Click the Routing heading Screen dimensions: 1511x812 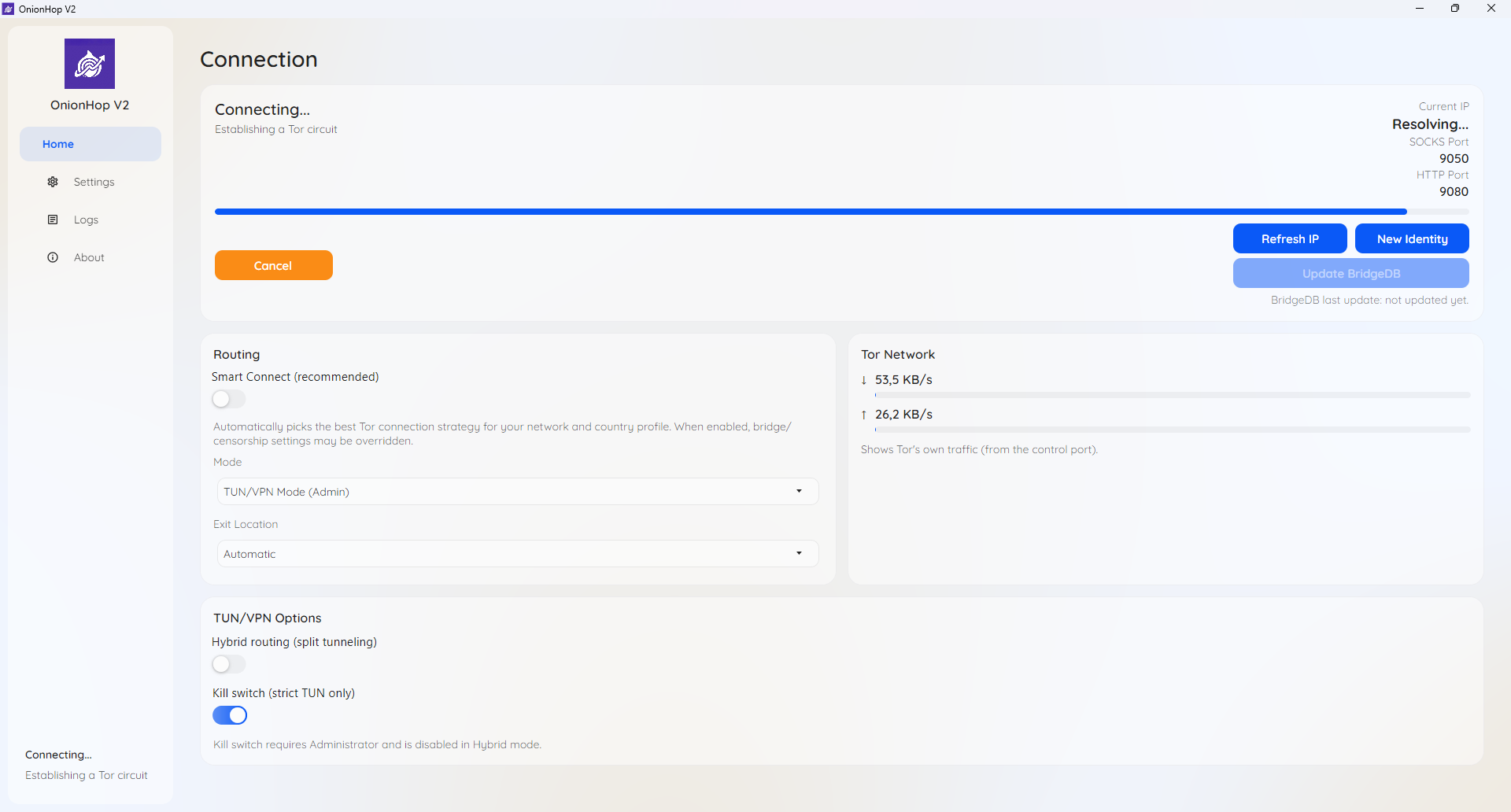(x=236, y=355)
